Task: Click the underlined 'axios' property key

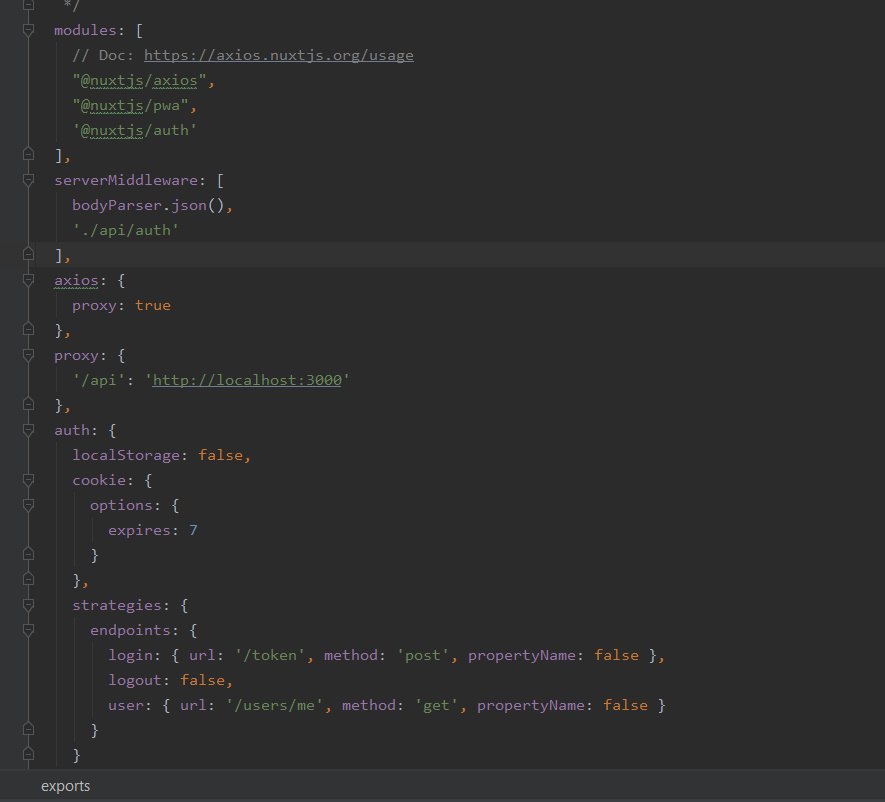Action: [76, 281]
